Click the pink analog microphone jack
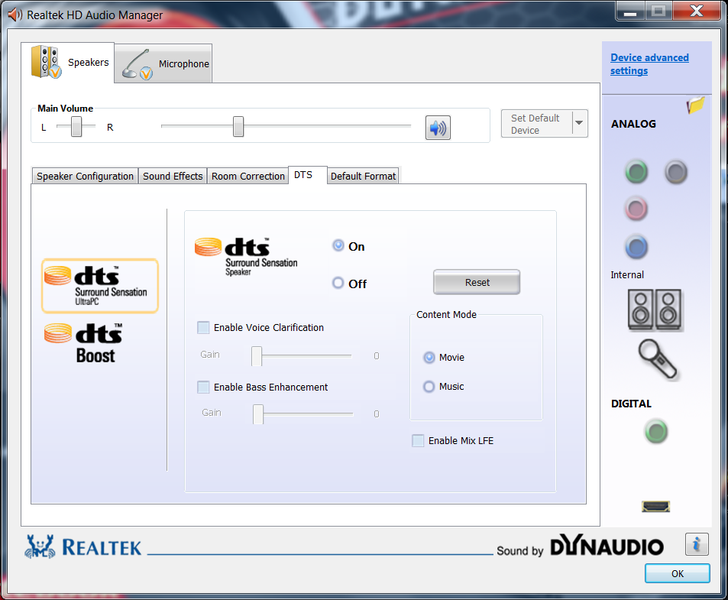The width and height of the screenshot is (728, 600). [x=636, y=209]
